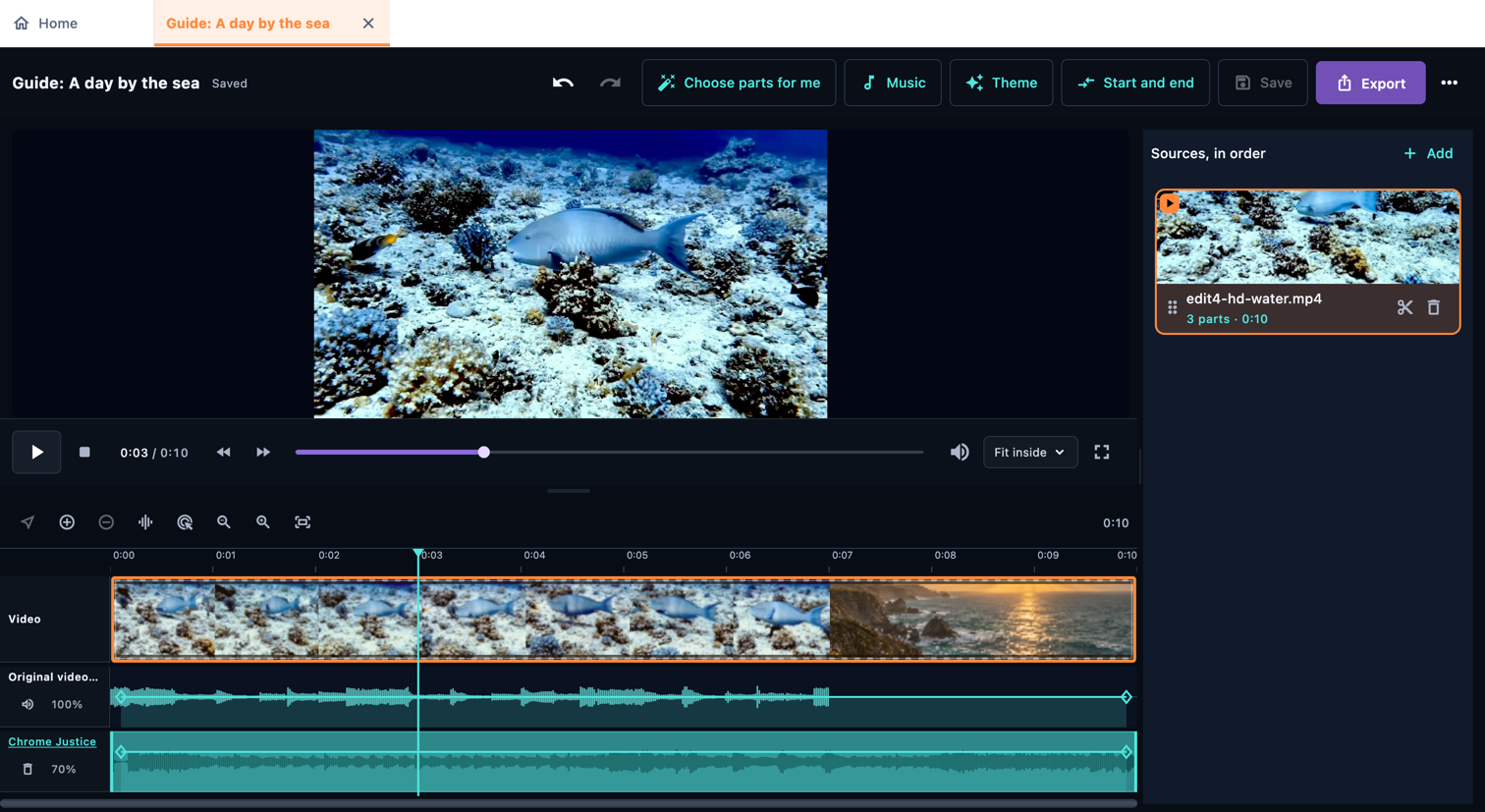Rewind the preview
Screen dimensions: 1485x812
(224, 452)
